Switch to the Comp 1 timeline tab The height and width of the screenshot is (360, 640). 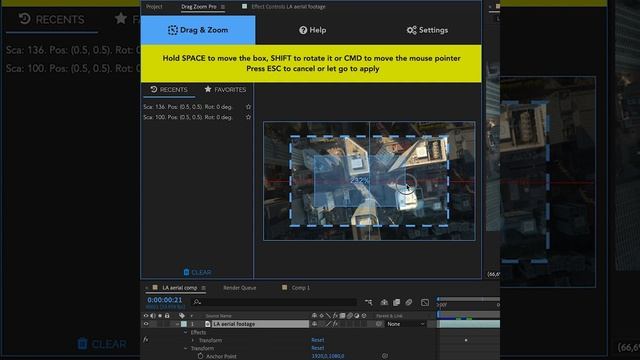tap(300, 288)
